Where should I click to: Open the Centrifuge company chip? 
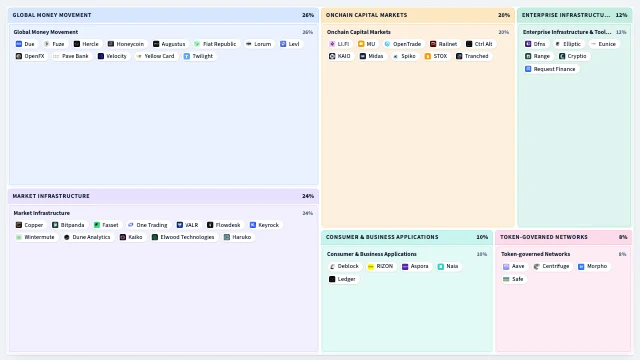[551, 266]
